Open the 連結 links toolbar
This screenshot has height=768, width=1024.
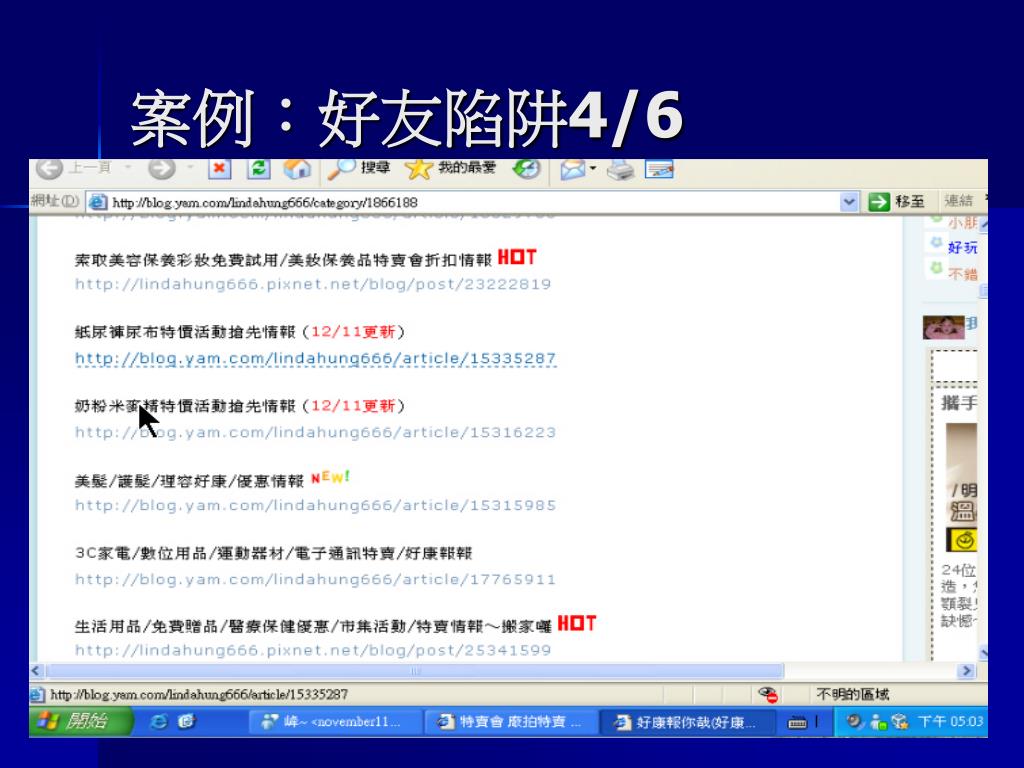click(x=958, y=201)
